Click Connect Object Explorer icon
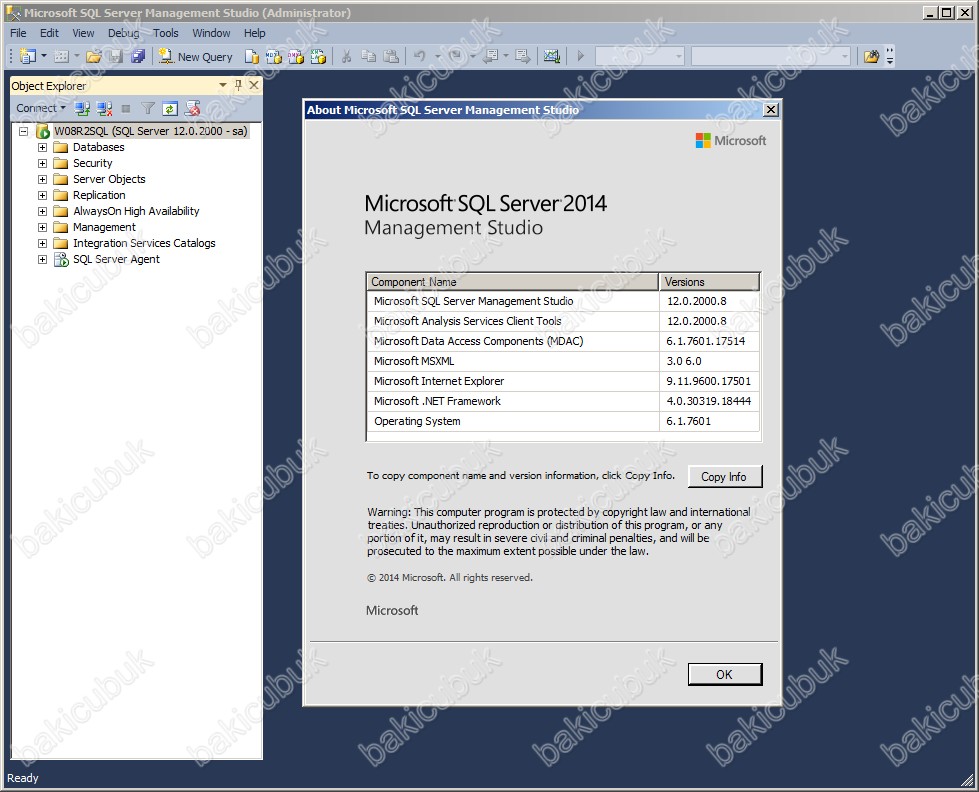Screen dimensions: 979x792 point(82,109)
